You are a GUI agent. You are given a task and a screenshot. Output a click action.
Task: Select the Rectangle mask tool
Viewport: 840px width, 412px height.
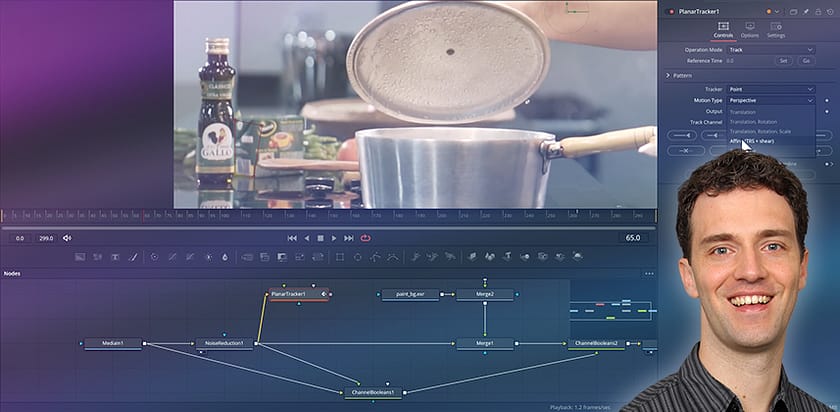340,257
